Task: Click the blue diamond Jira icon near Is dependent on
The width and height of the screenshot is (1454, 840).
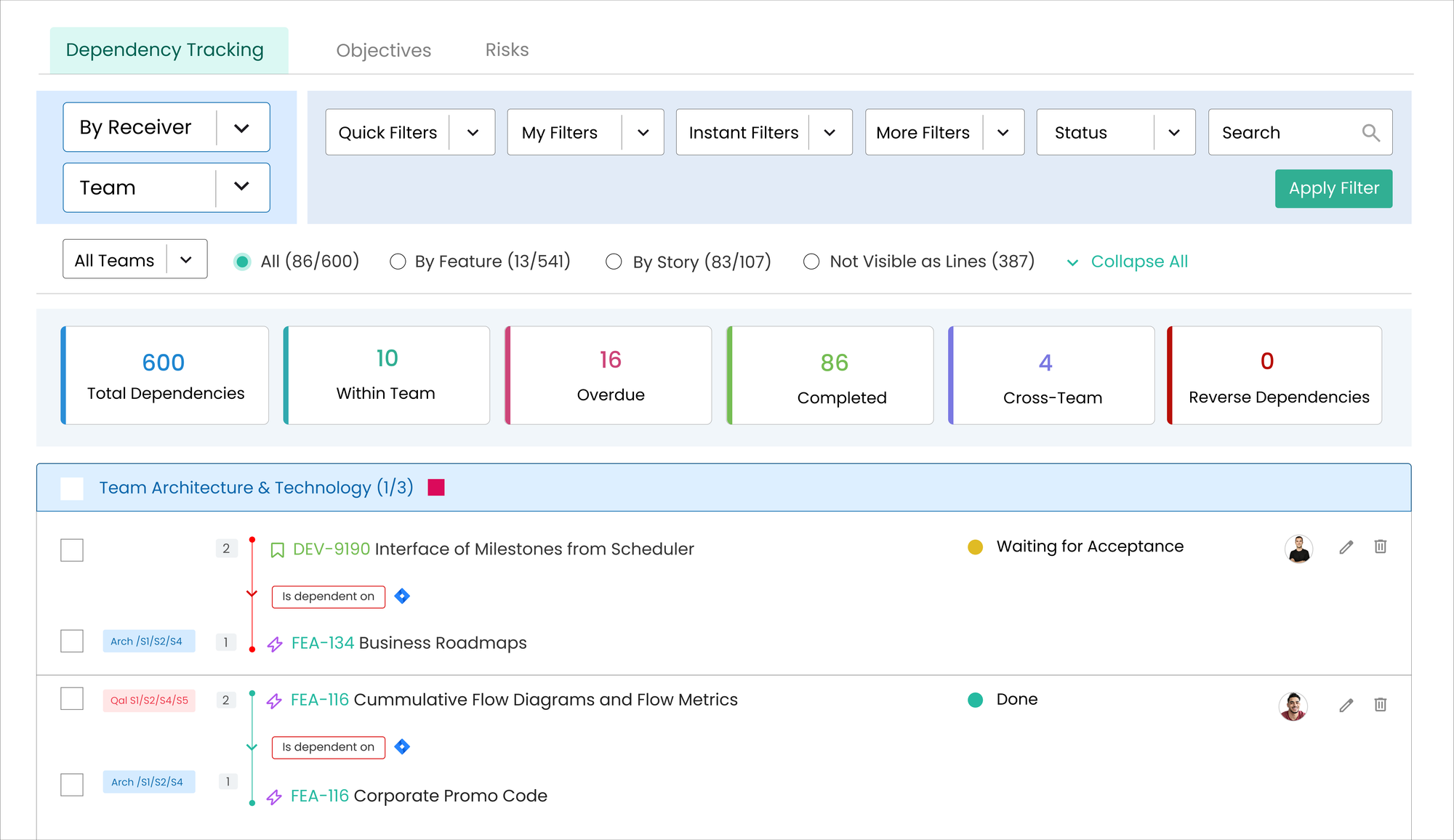Action: coord(401,597)
